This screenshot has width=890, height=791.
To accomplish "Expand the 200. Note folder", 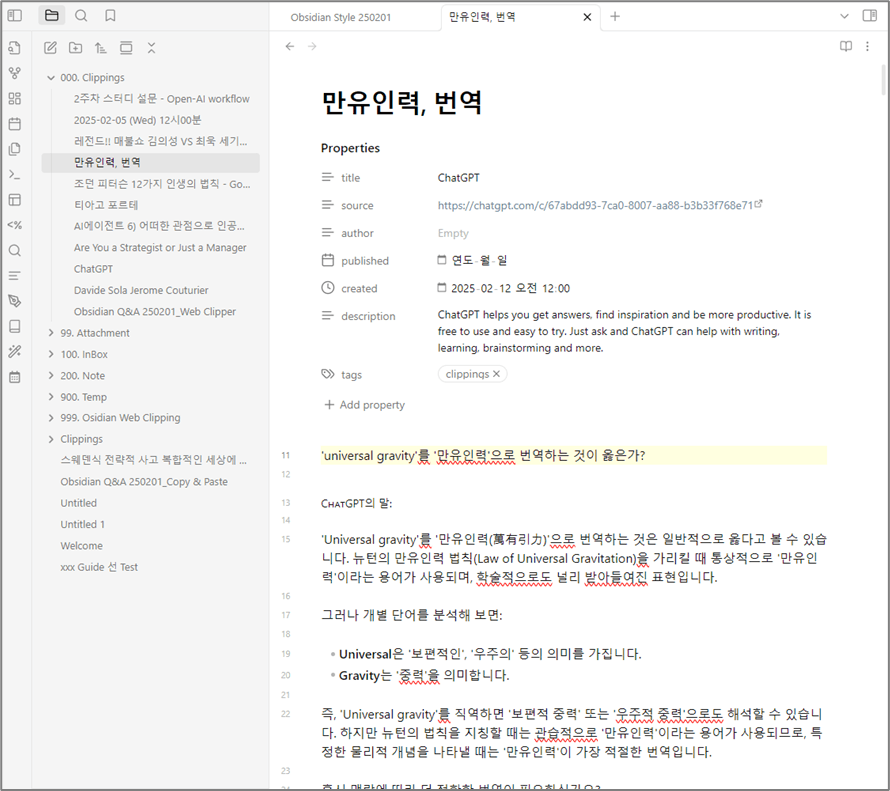I will click(x=51, y=375).
